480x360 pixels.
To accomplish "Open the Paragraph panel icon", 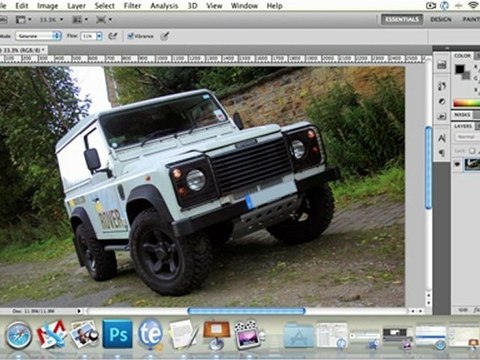I will point(442,153).
